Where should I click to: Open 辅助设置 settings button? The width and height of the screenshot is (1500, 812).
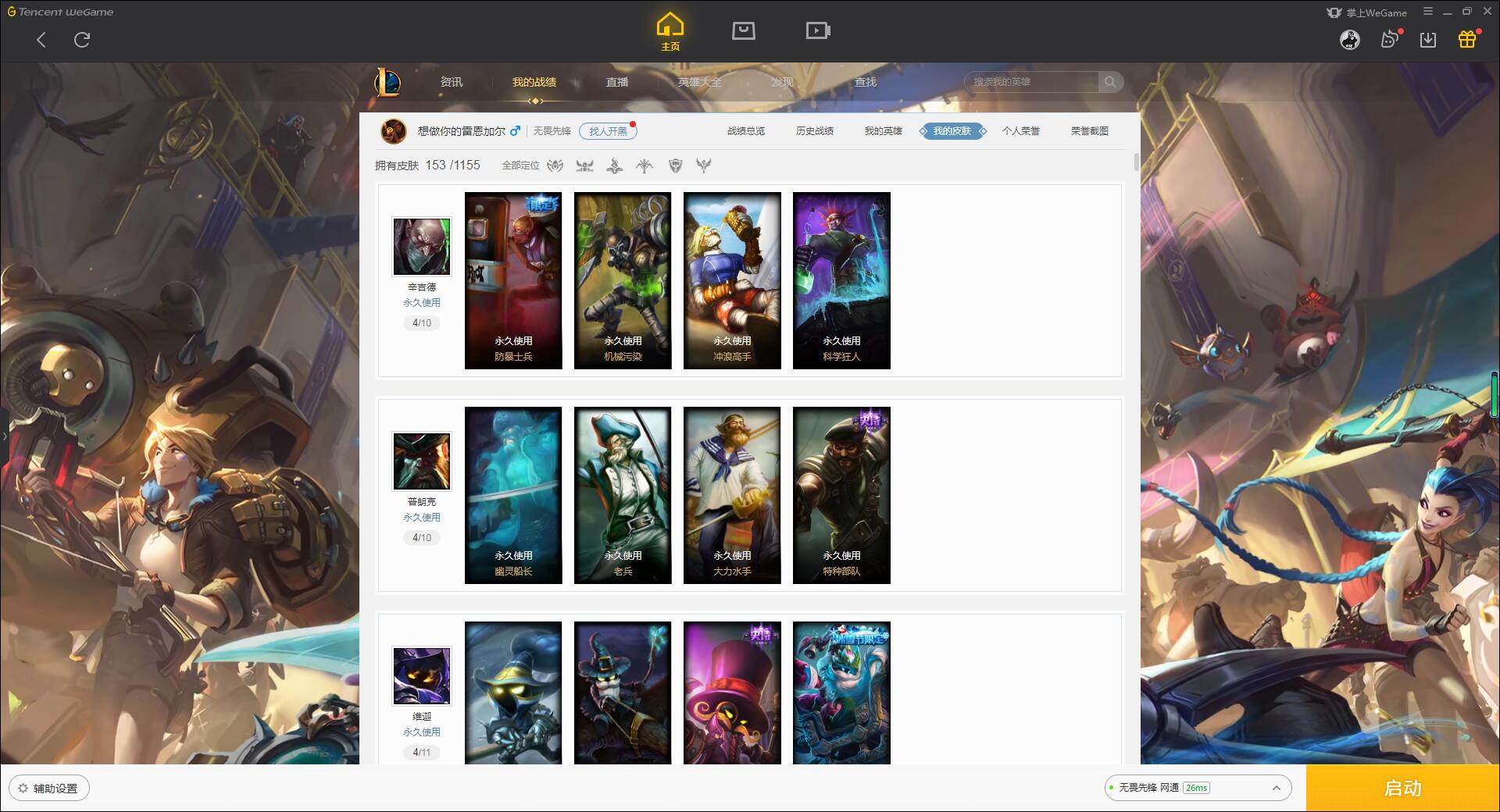[x=49, y=789]
